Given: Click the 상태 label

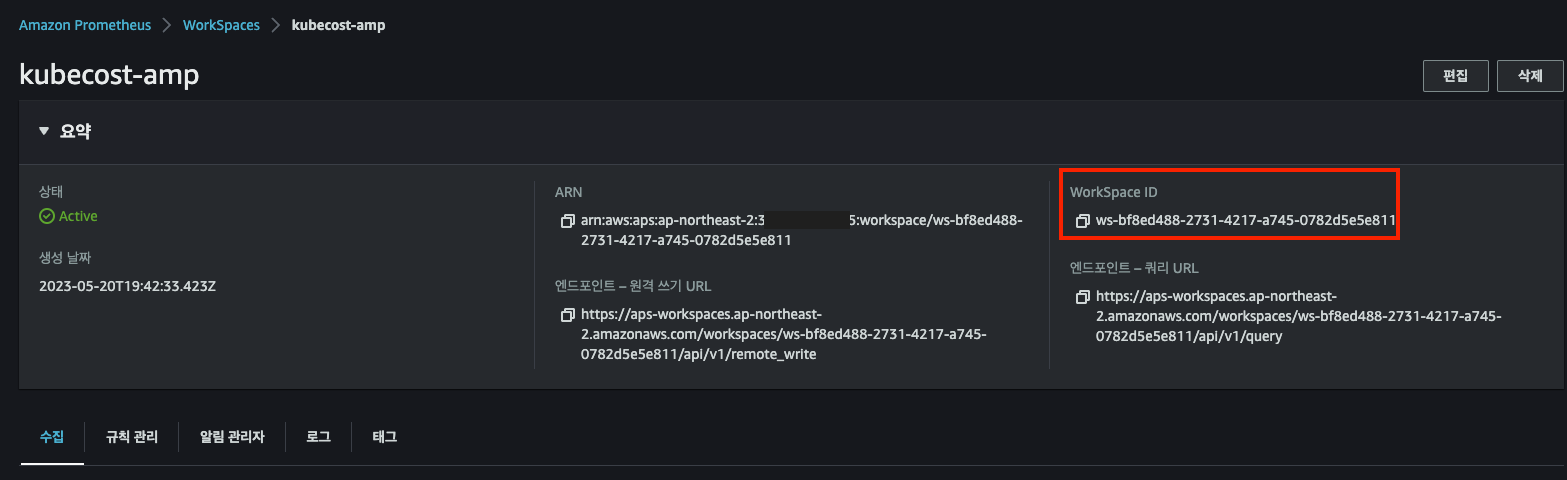Looking at the screenshot, I should coord(51,191).
